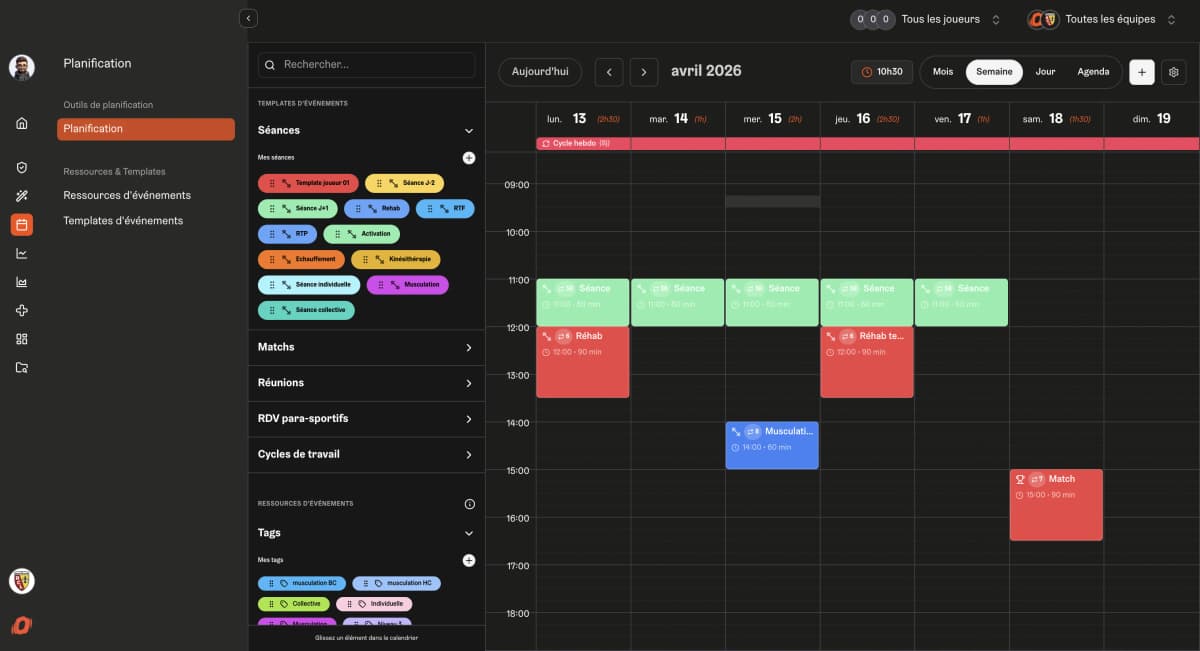Open Ressources d'événements link
Image resolution: width=1200 pixels, height=651 pixels.
[x=127, y=195]
